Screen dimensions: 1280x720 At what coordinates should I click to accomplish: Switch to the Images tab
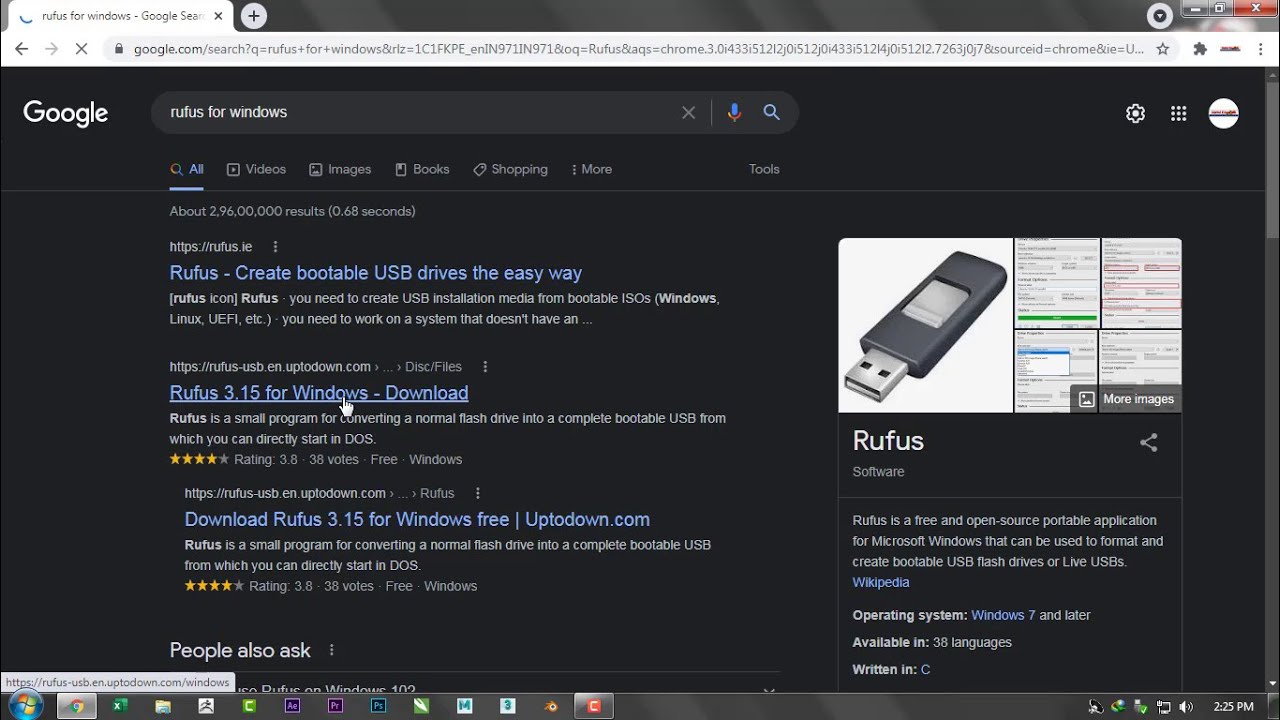point(340,169)
